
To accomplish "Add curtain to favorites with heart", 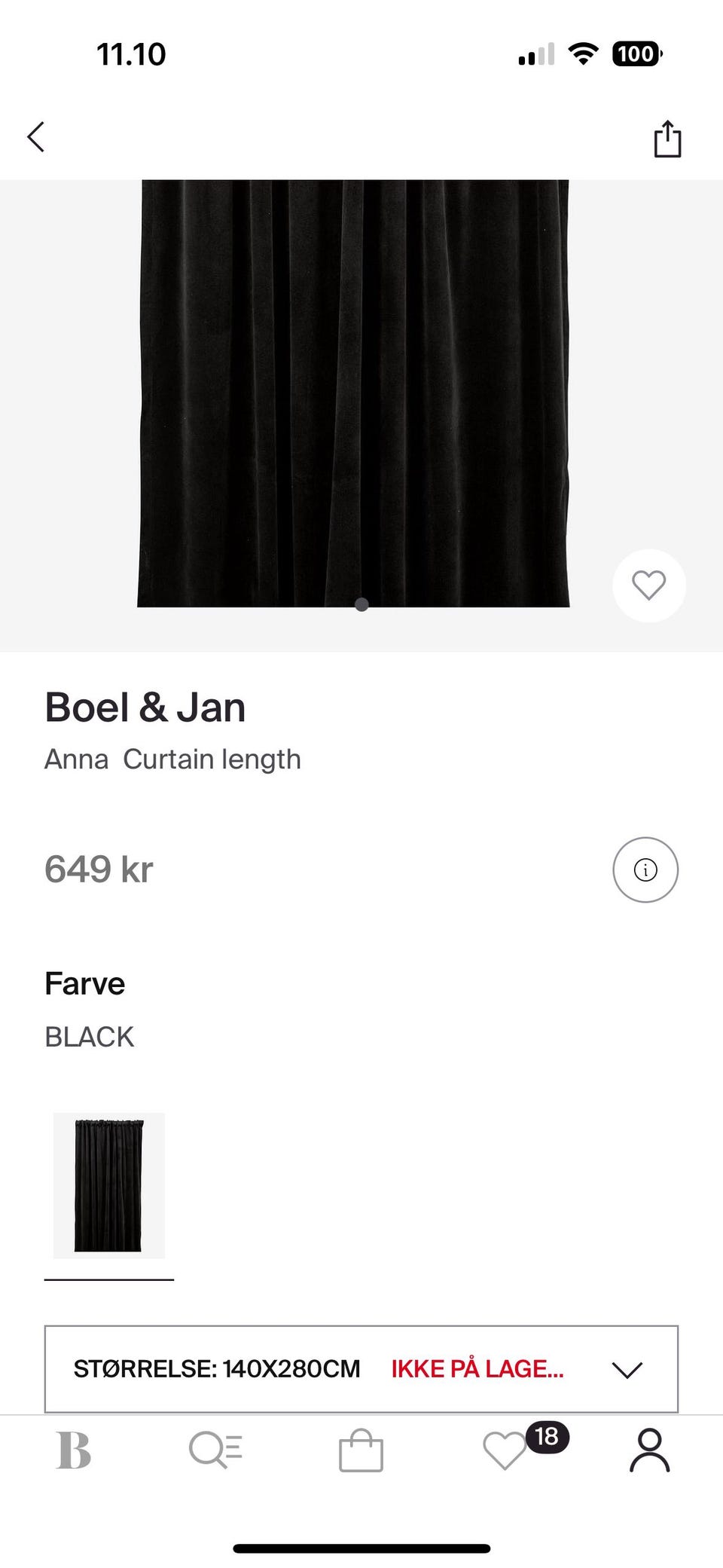I will click(648, 585).
